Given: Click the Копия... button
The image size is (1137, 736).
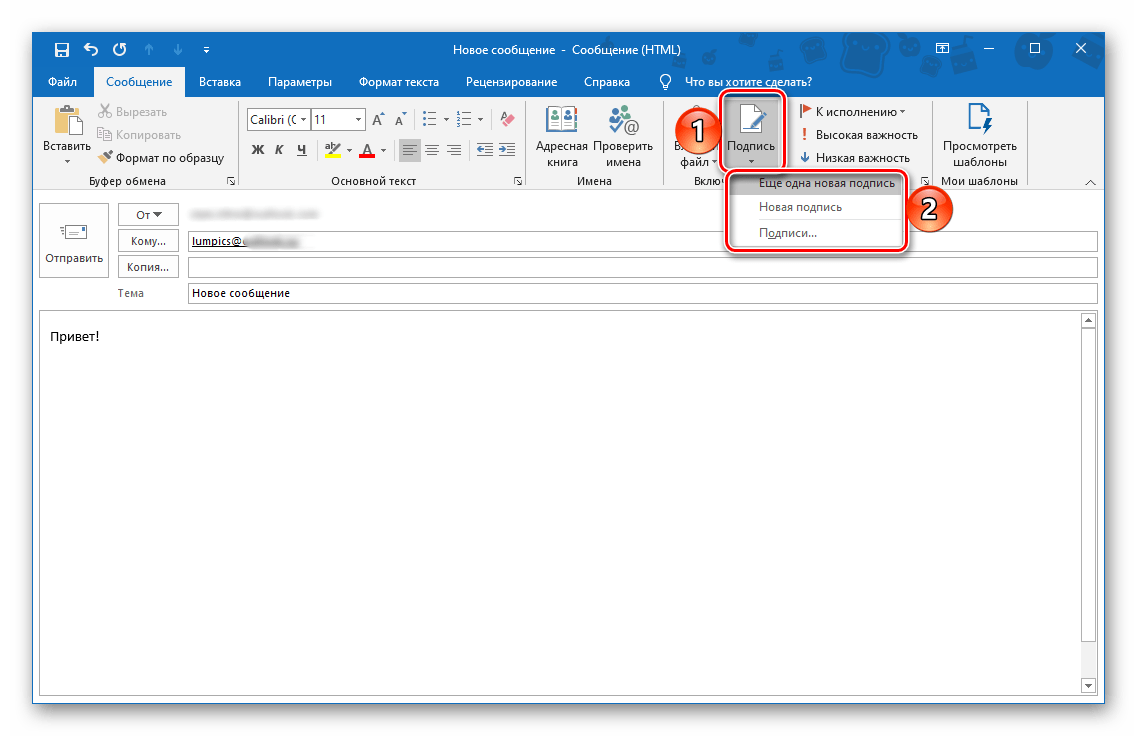Looking at the screenshot, I should (149, 267).
